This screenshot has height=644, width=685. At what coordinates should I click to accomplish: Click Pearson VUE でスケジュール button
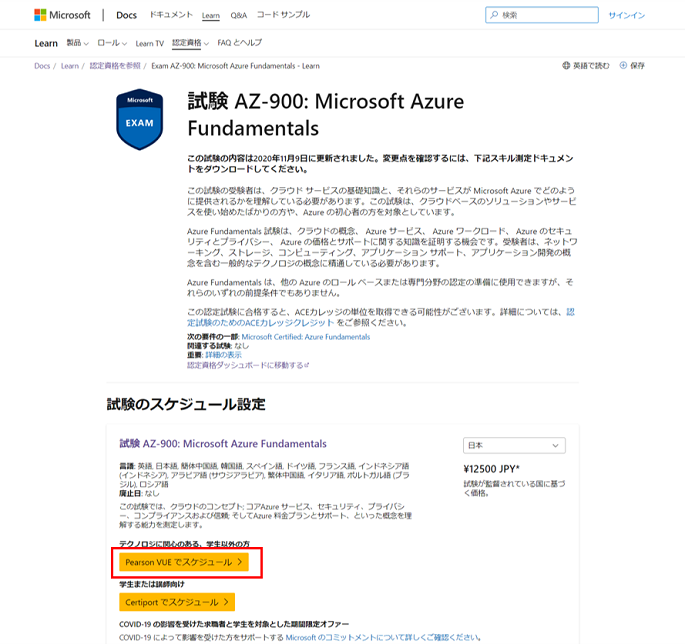(x=184, y=562)
